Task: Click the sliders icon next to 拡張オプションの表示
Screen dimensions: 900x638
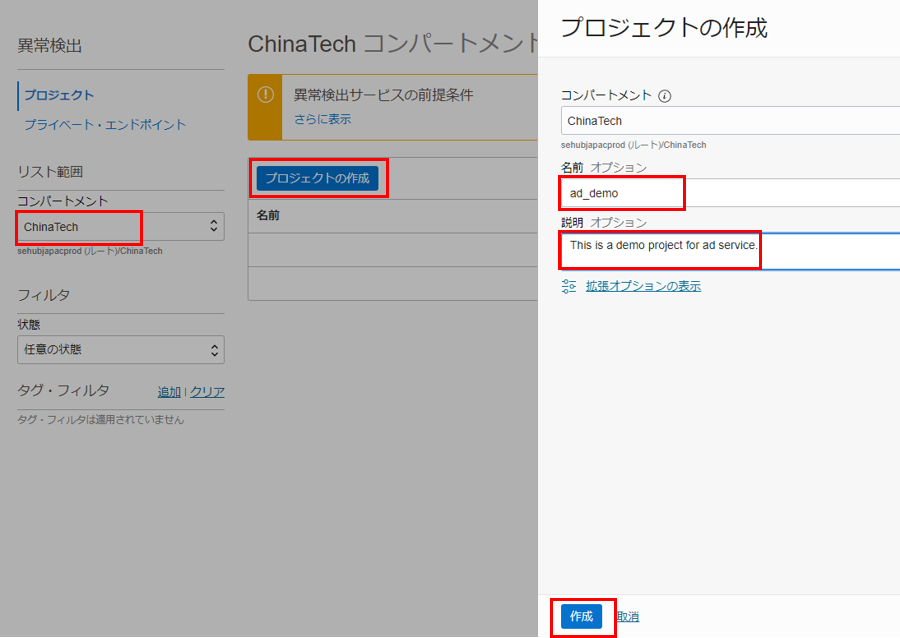Action: click(569, 286)
